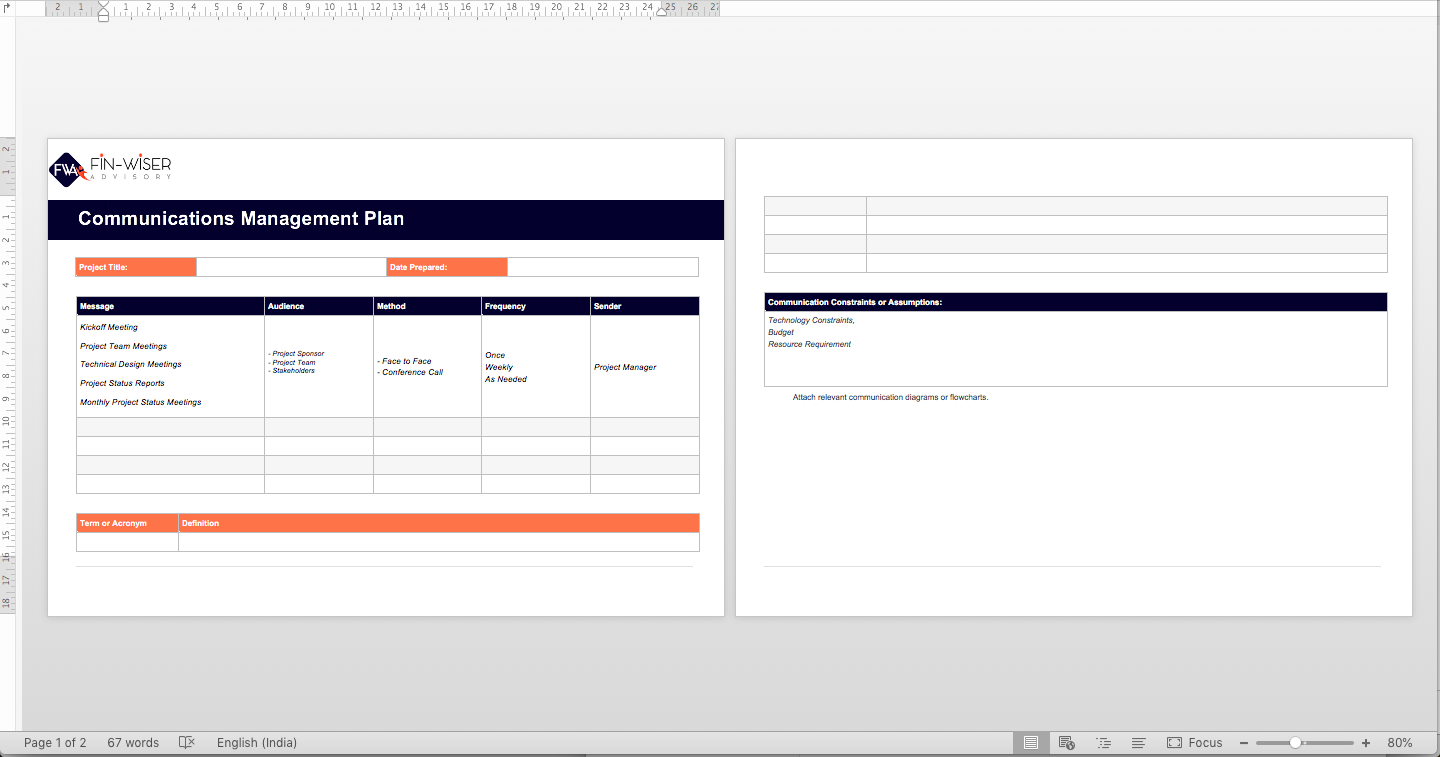Click the empty cell under Definition
Screen dimensions: 1440x757
pos(439,542)
